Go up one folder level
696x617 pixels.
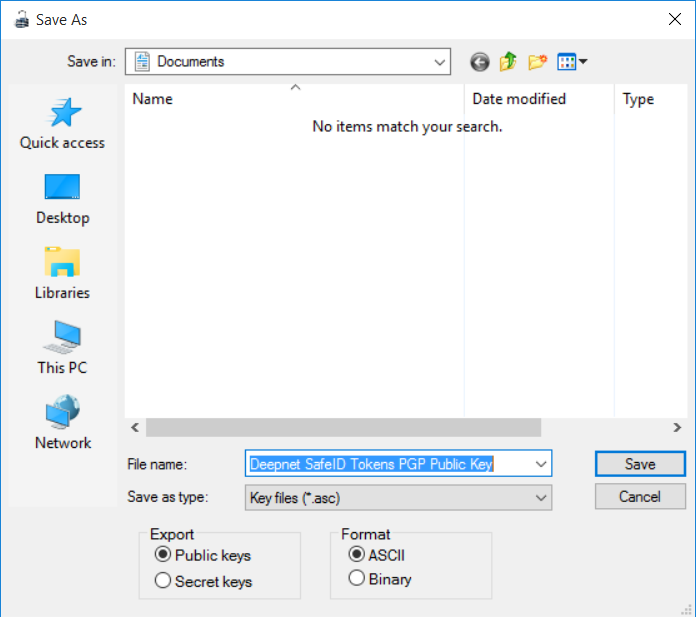(508, 62)
